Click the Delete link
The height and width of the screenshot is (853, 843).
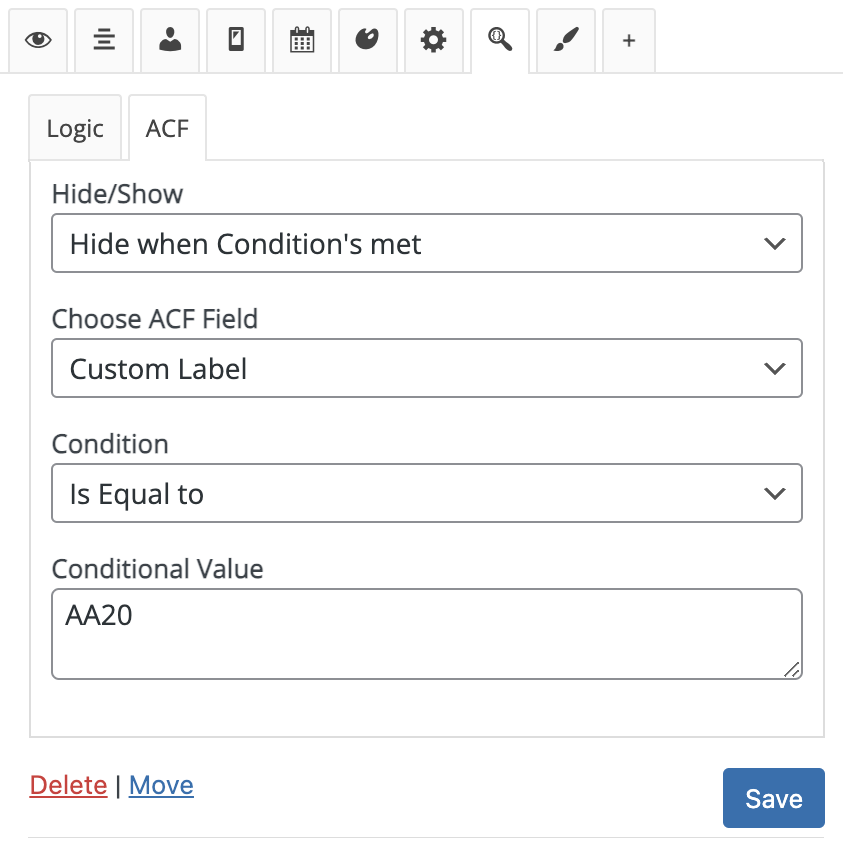(68, 785)
